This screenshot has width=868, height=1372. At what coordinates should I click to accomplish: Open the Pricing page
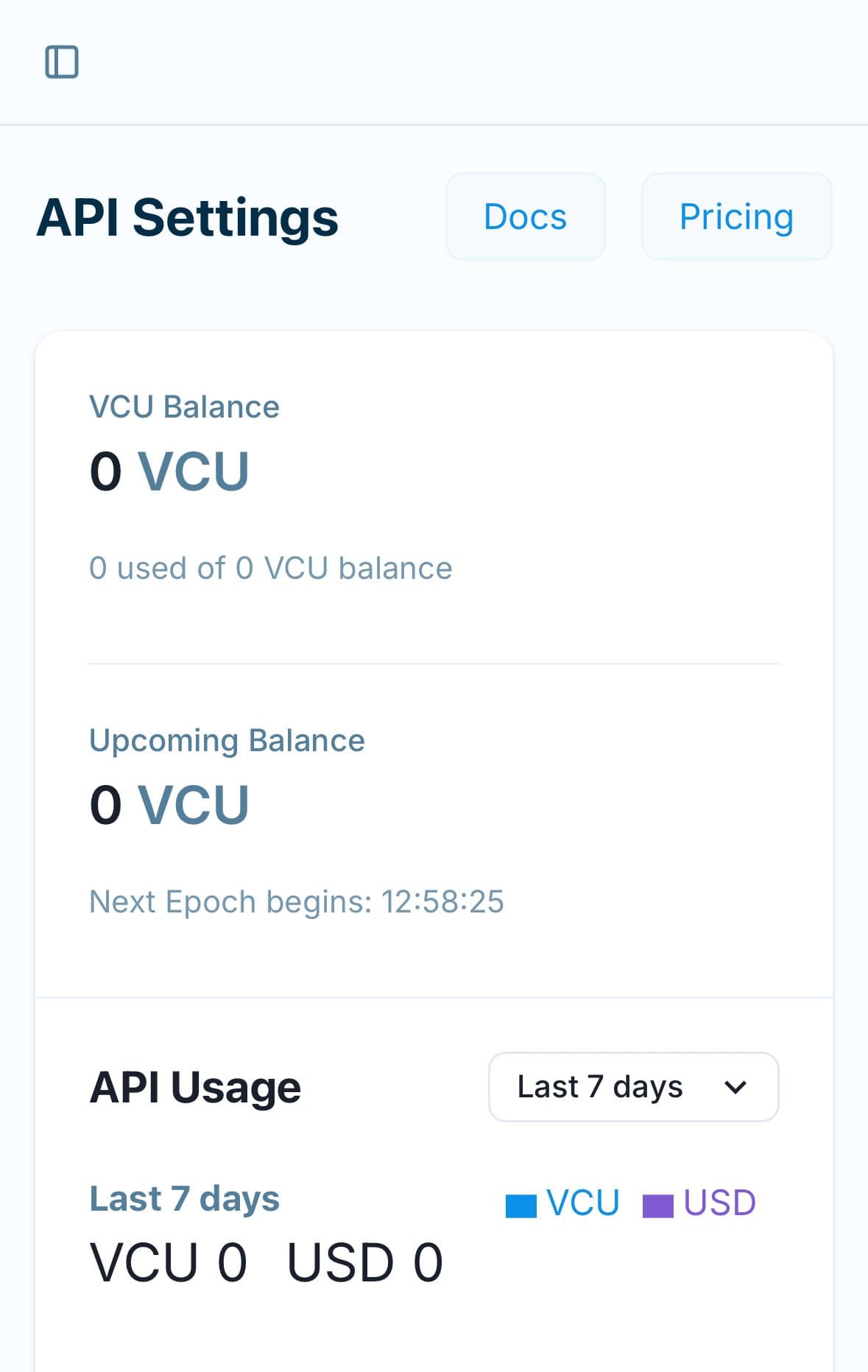pyautogui.click(x=736, y=217)
